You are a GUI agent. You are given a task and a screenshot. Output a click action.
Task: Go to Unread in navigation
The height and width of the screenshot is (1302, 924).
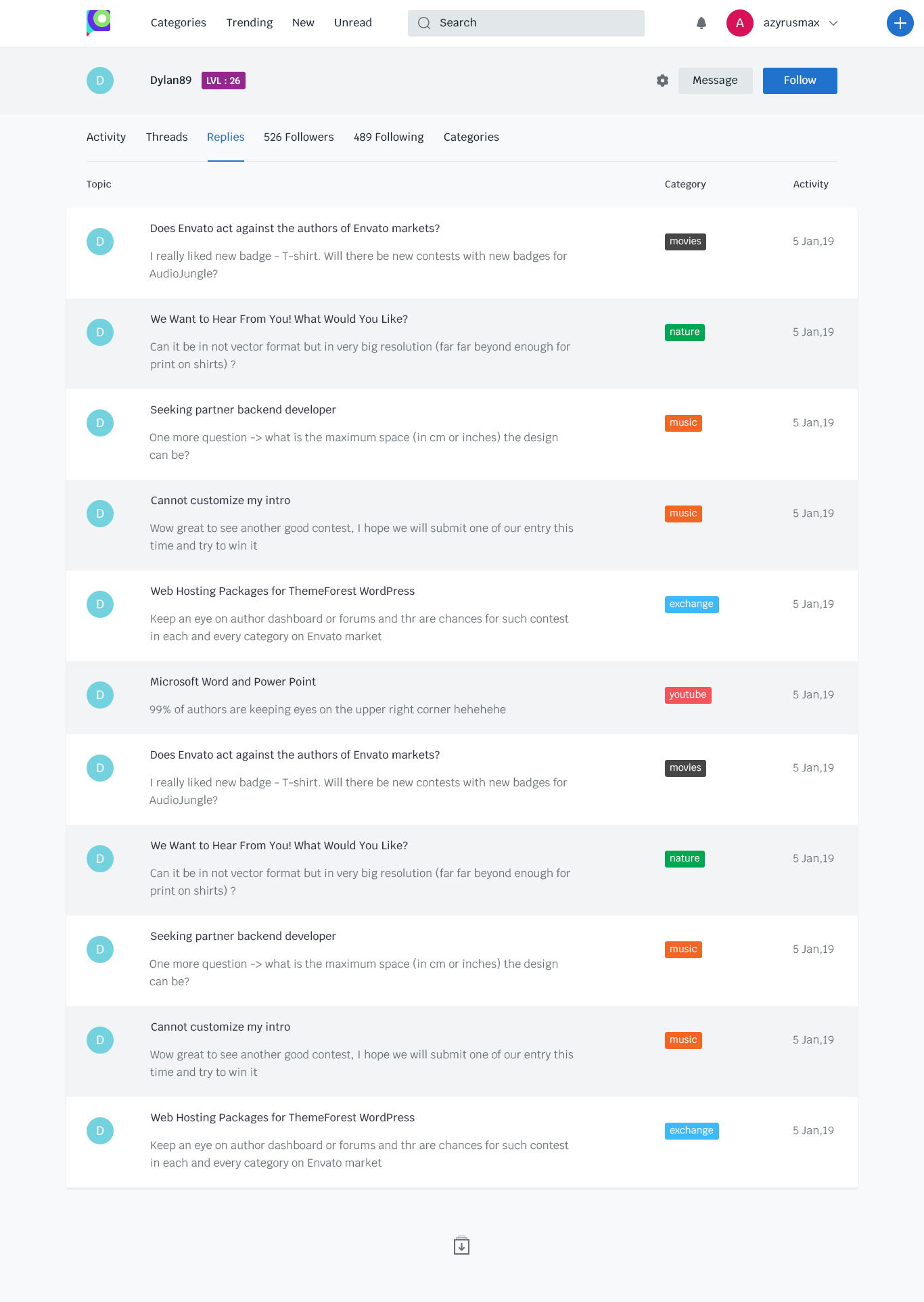point(352,22)
